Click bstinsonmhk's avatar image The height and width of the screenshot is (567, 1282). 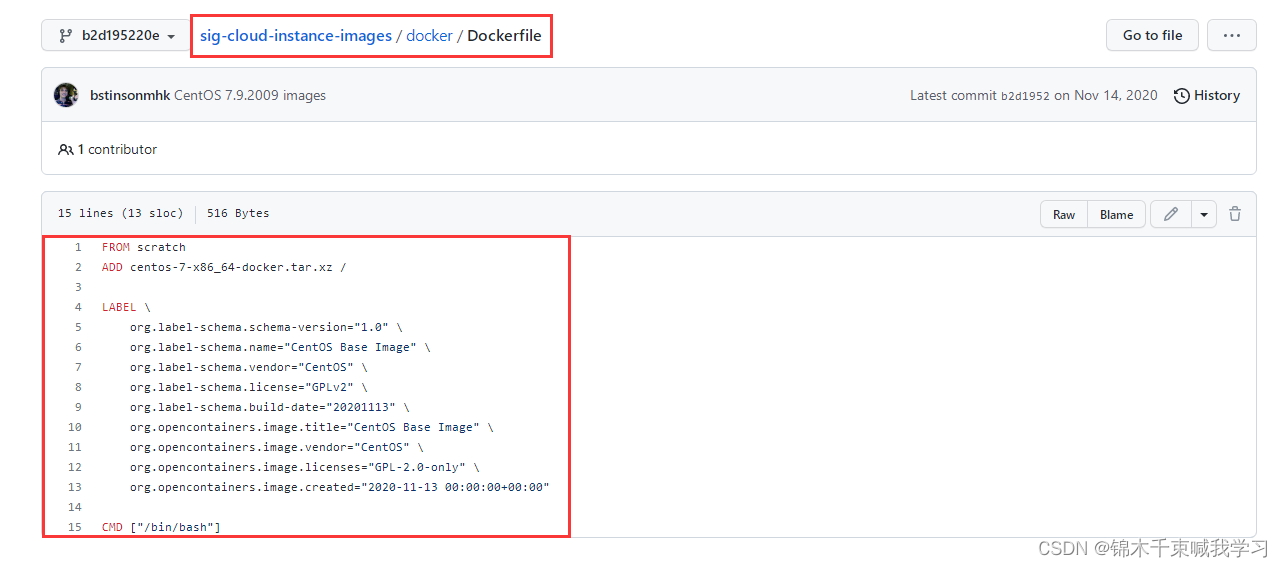[x=66, y=95]
